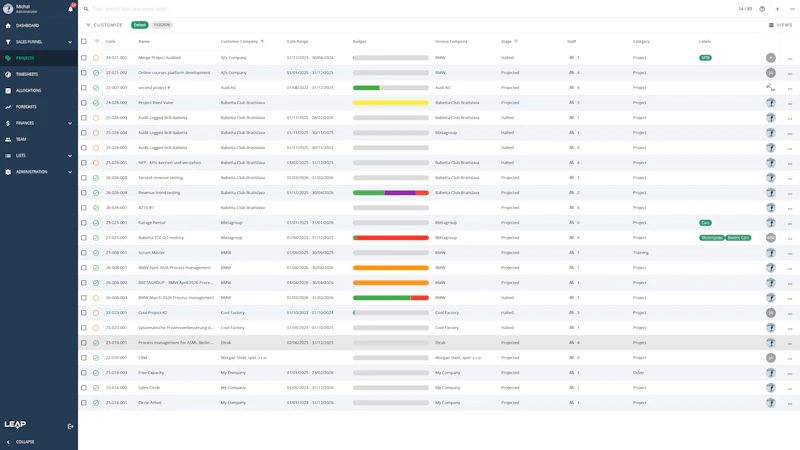Click the staff icon in the Revenue trend testing row
Viewport: 800px width, 450px height.
coord(571,193)
